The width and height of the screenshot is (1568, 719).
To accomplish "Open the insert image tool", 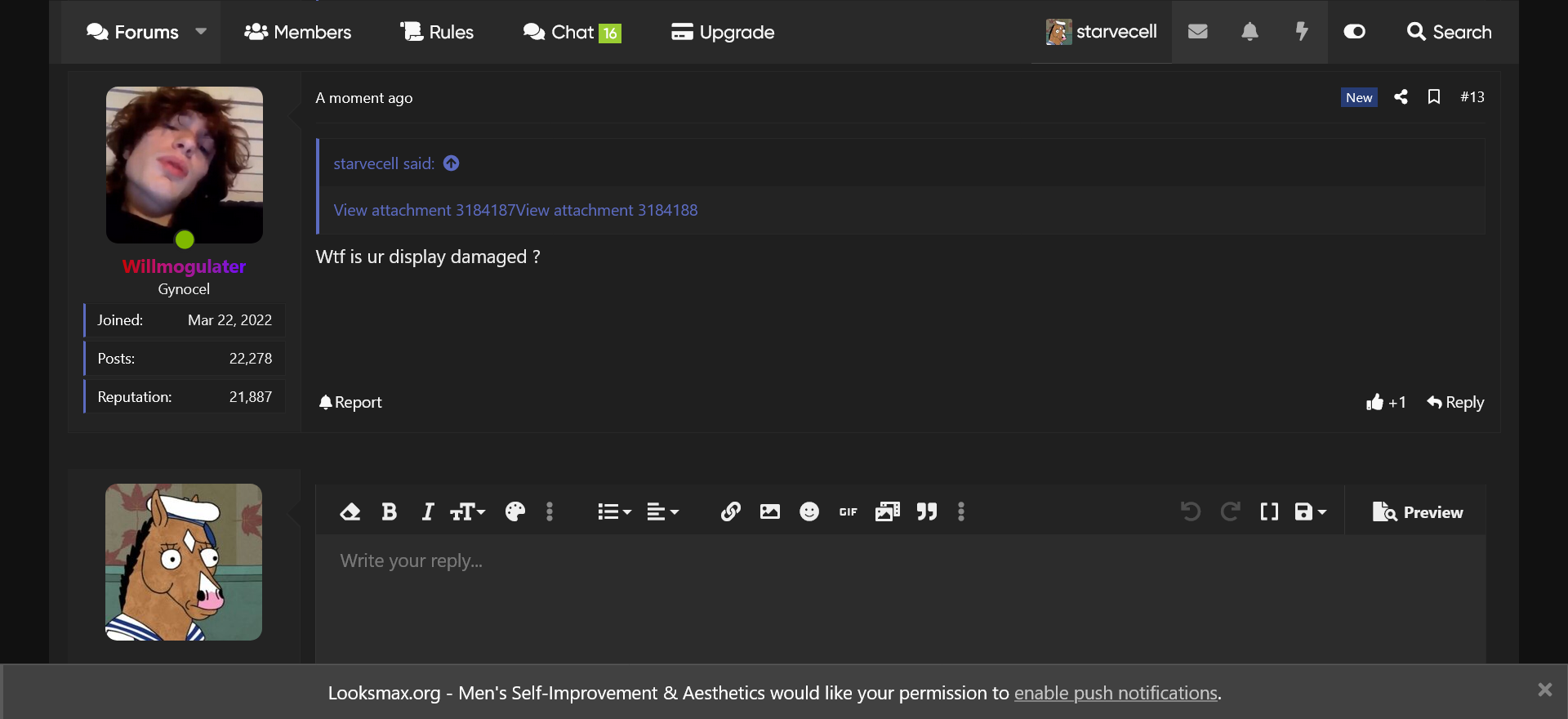I will coord(769,512).
